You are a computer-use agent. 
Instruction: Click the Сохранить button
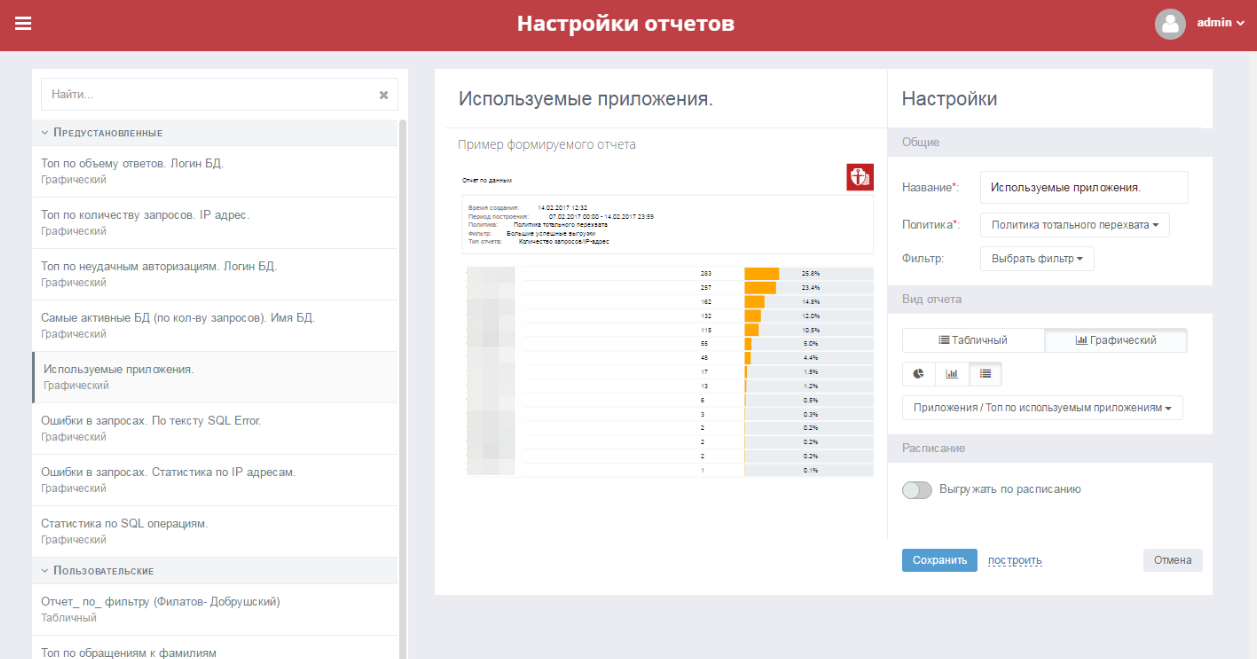pos(940,560)
